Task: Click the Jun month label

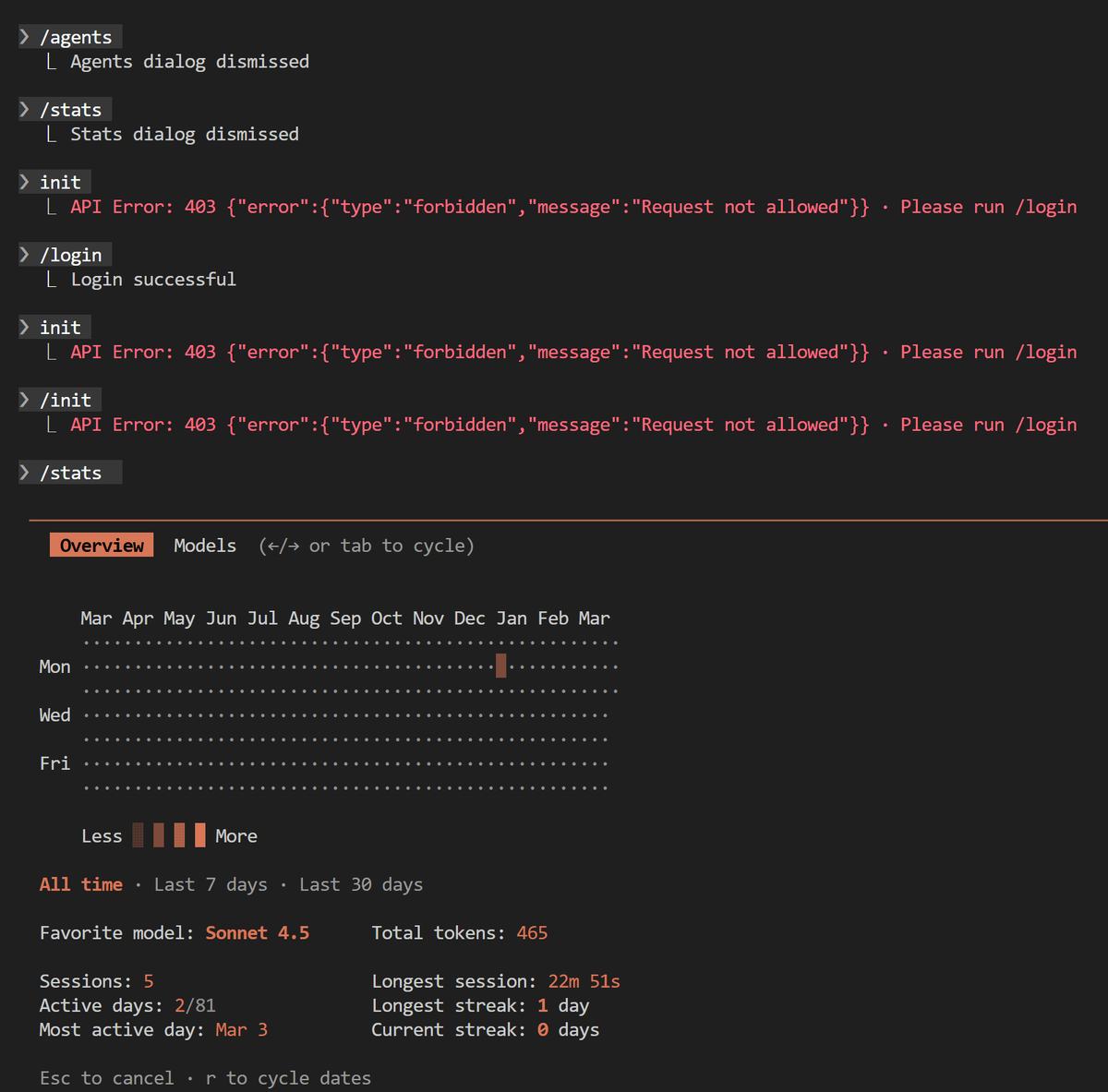Action: (x=221, y=618)
